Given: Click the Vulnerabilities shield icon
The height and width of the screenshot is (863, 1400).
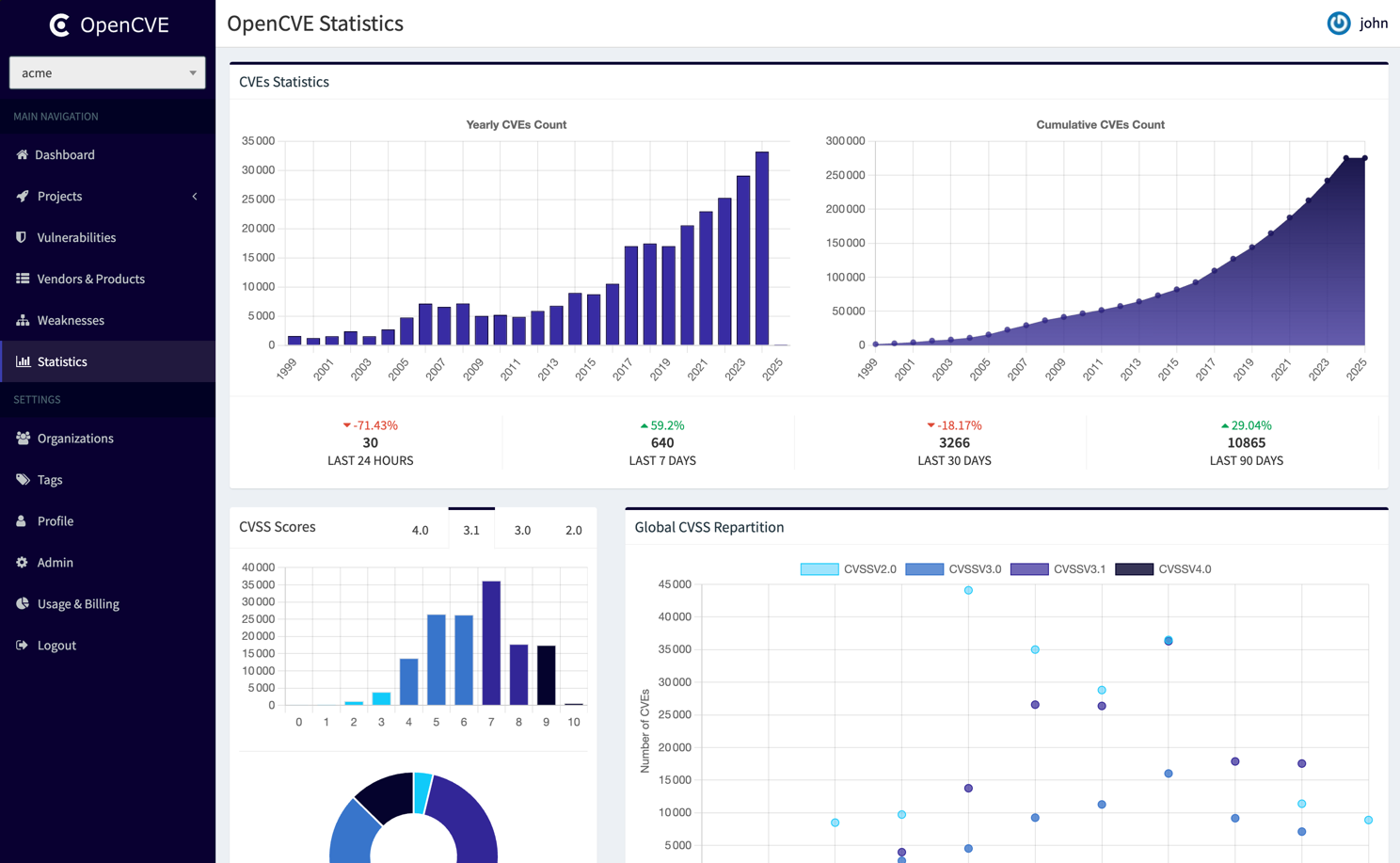Looking at the screenshot, I should tap(22, 237).
